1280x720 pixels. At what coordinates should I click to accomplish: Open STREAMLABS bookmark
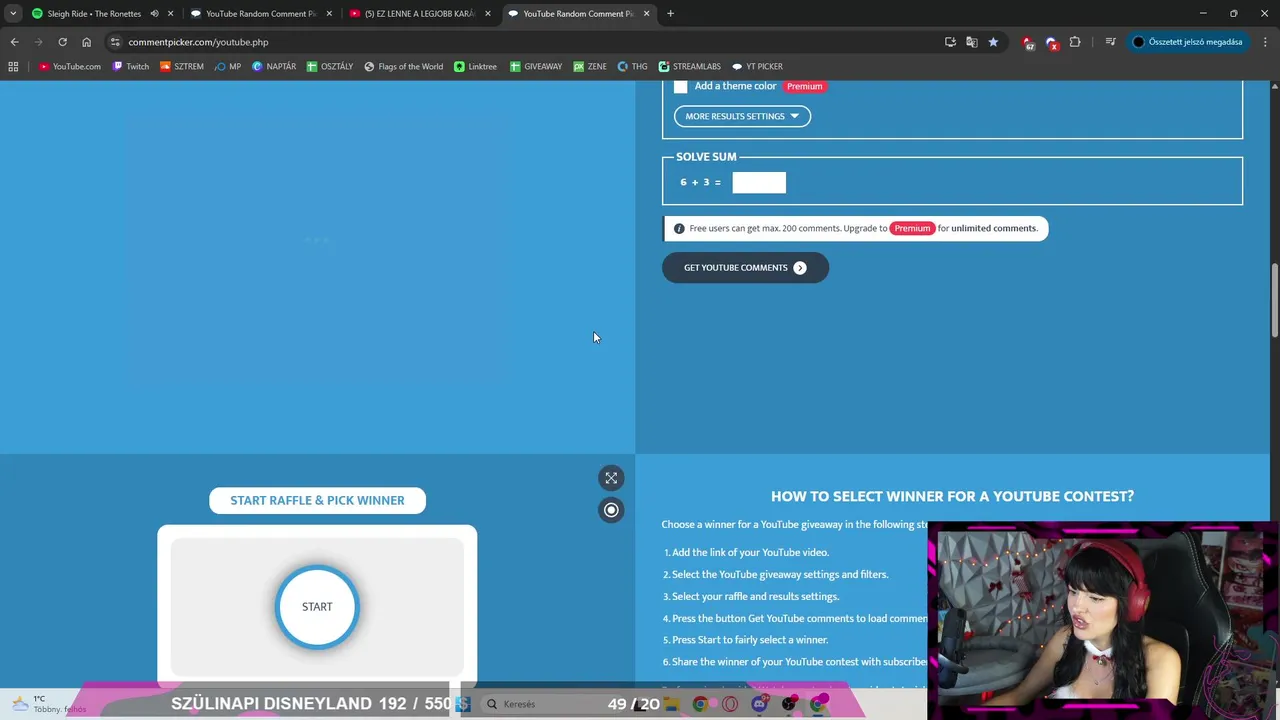click(x=689, y=67)
